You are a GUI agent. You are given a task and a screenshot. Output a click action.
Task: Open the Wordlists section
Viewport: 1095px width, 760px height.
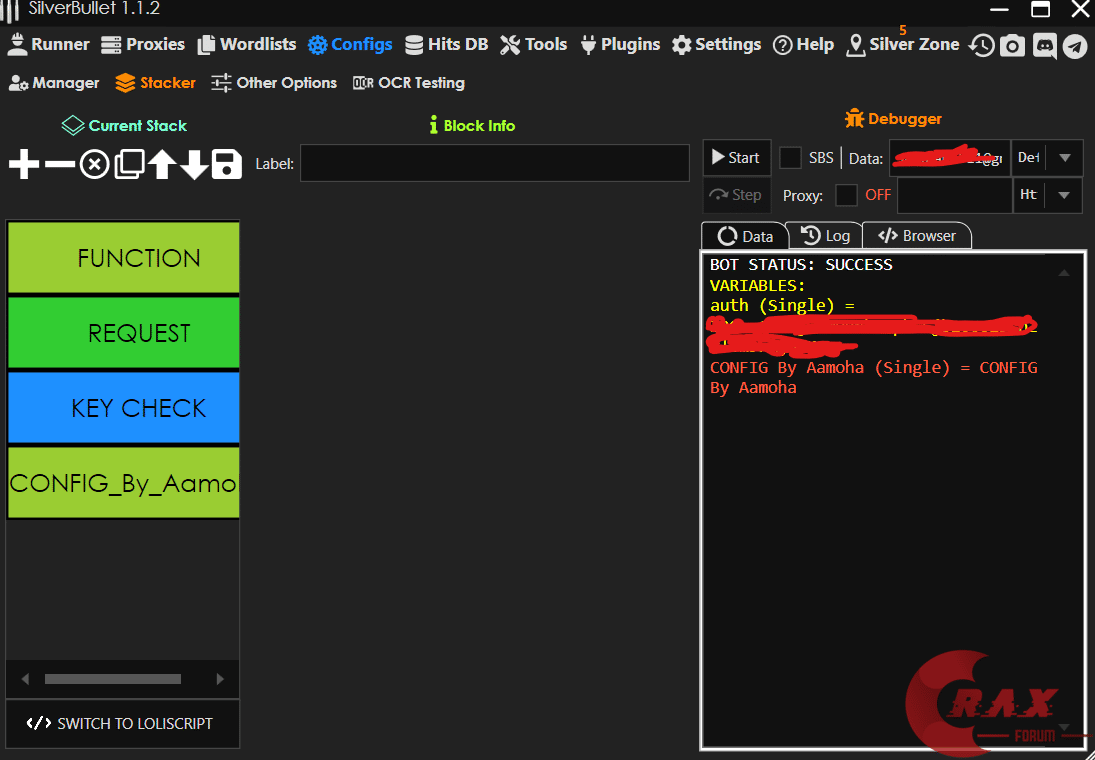[x=247, y=45]
